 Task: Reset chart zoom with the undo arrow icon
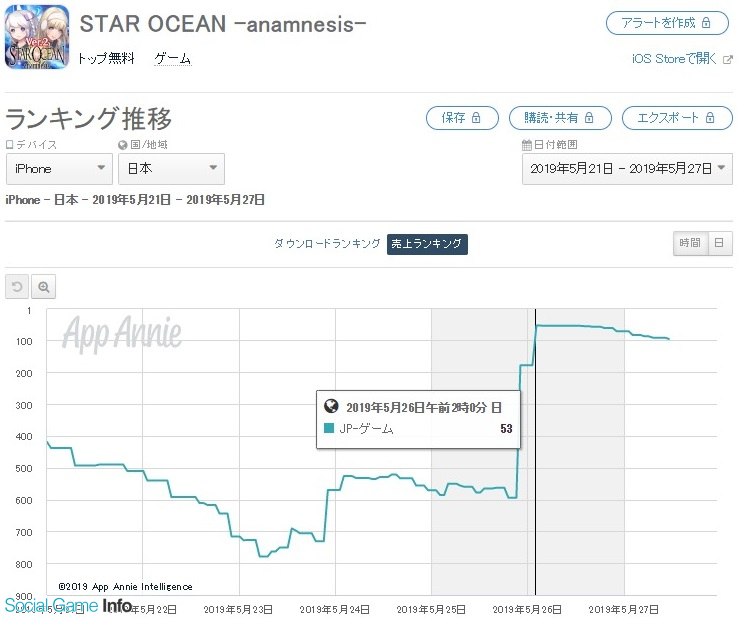[x=17, y=287]
